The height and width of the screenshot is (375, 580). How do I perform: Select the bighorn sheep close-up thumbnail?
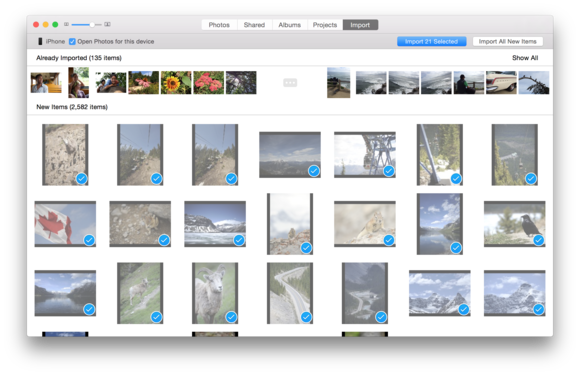pos(215,293)
